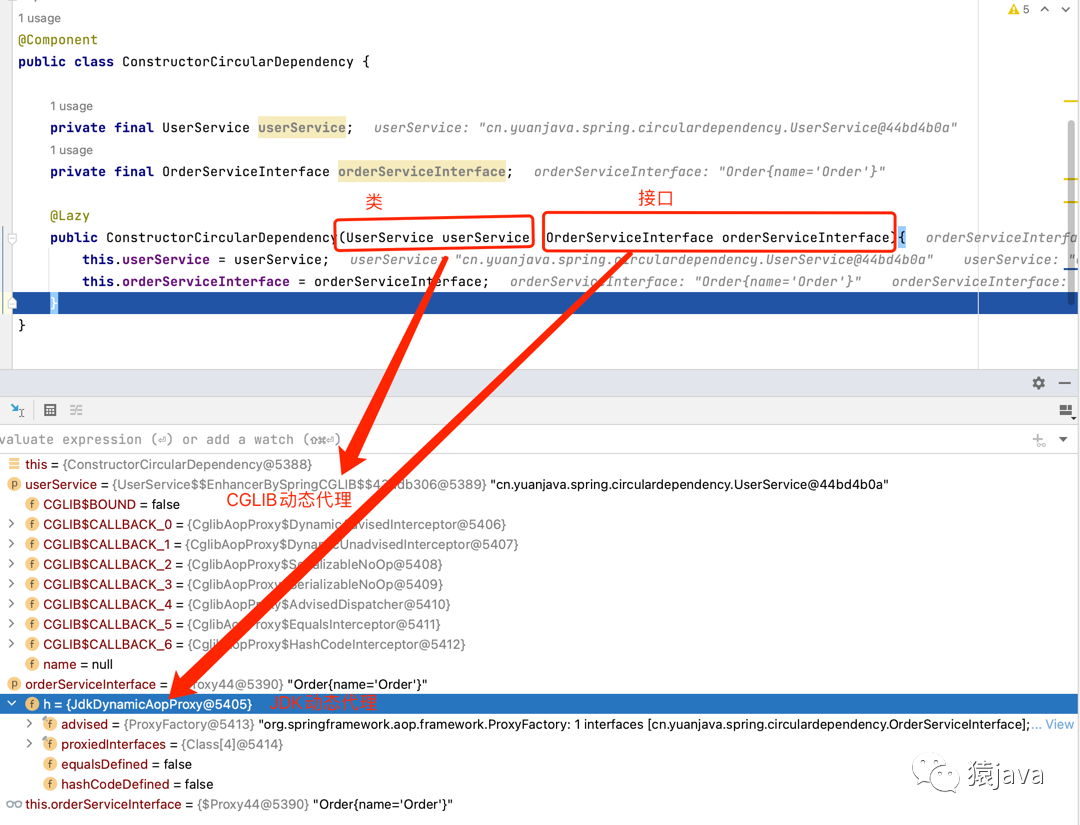Screen dimensions: 1080x825
Task: Click the Trace Current Stream Chain icon
Action: [x=76, y=410]
